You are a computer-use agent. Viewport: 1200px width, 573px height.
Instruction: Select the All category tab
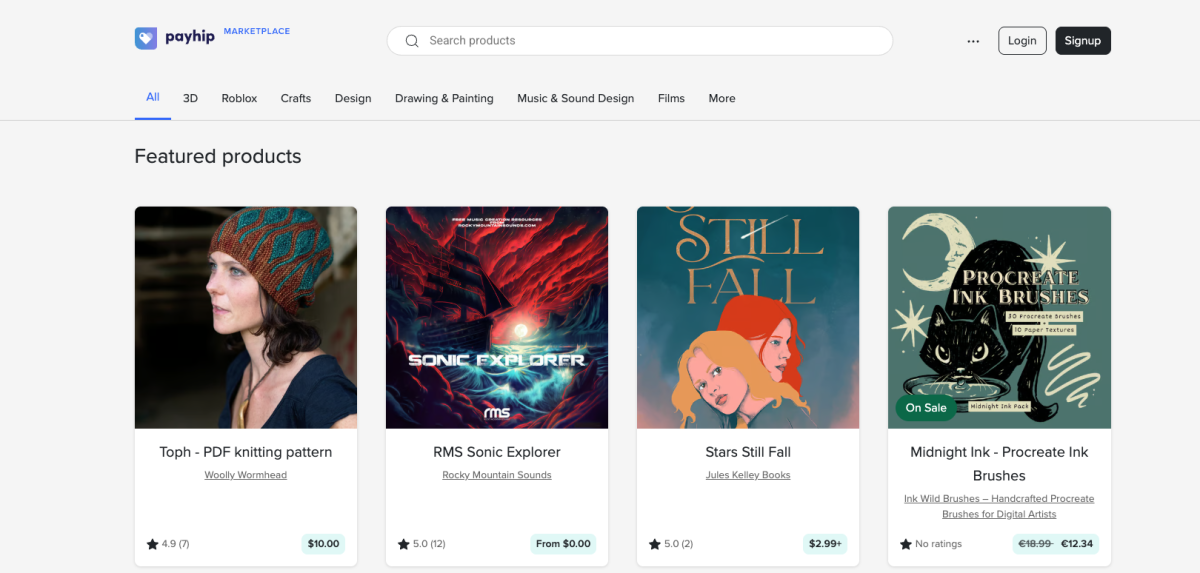153,98
